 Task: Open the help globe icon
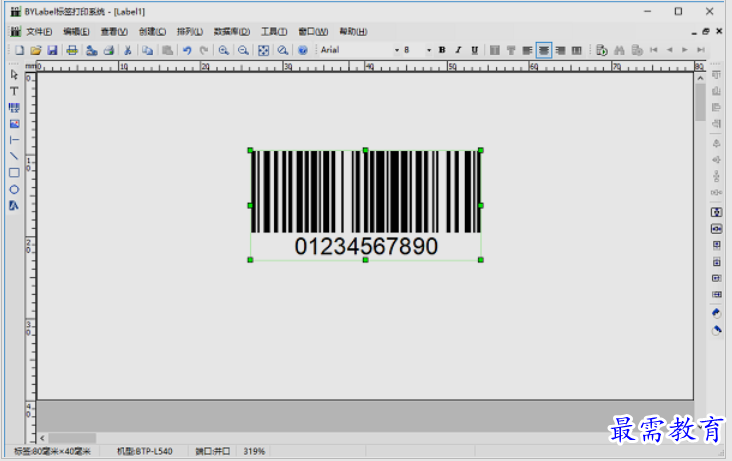click(303, 50)
